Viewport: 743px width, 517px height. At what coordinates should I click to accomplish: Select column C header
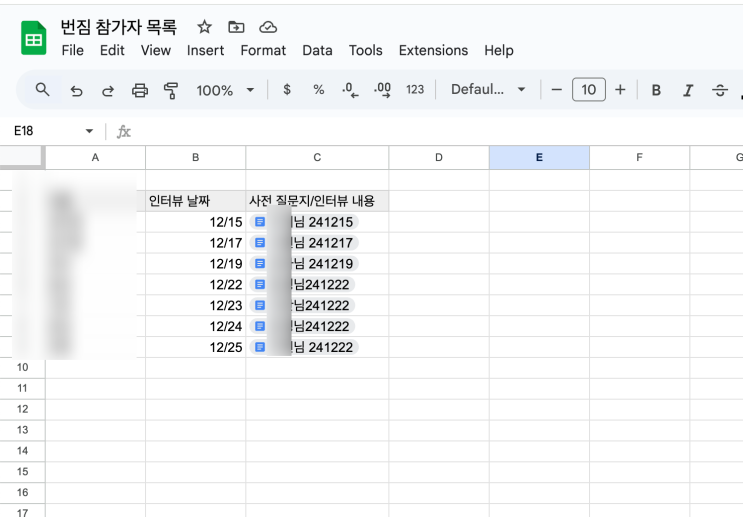pyautogui.click(x=317, y=158)
